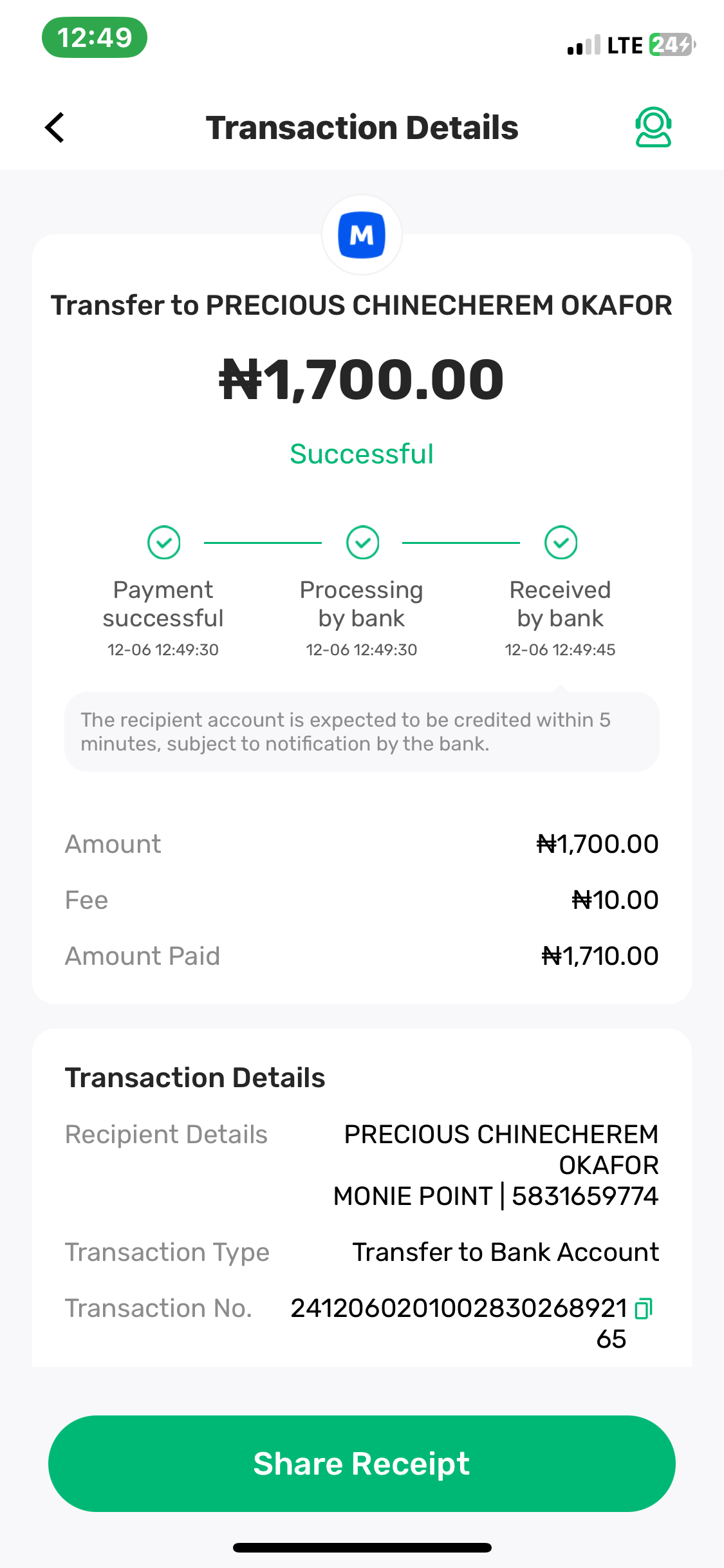724x1568 pixels.
Task: Tap the green Successful status text
Action: click(x=362, y=454)
